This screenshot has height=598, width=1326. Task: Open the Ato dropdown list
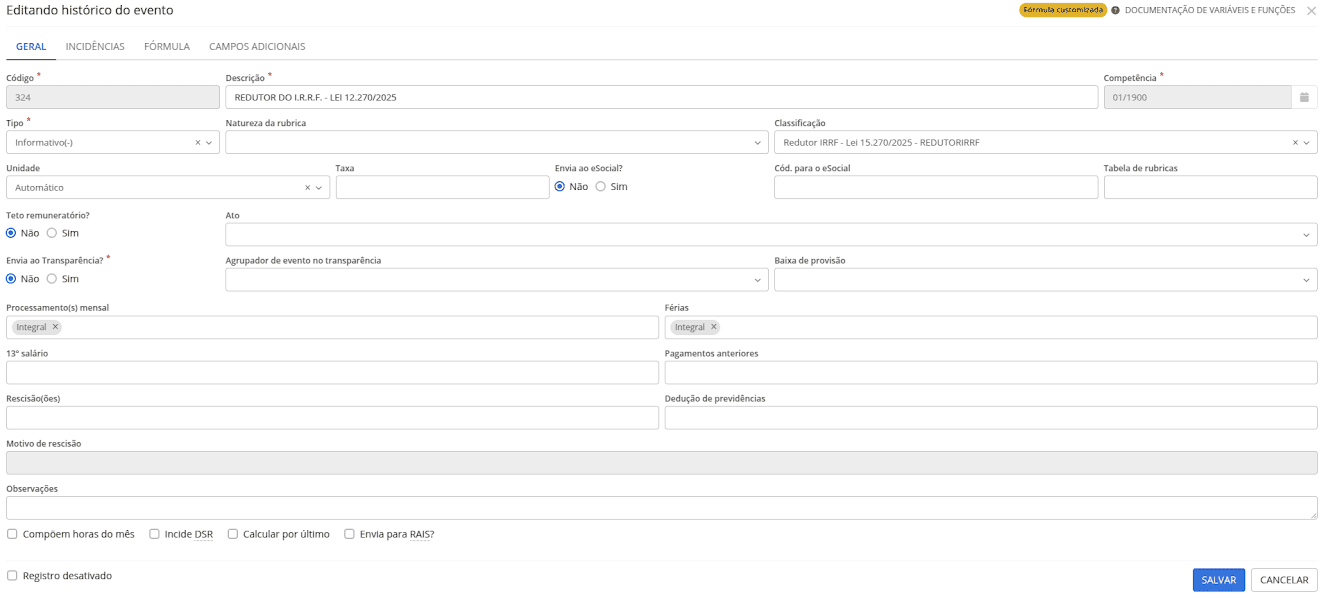pos(1306,235)
